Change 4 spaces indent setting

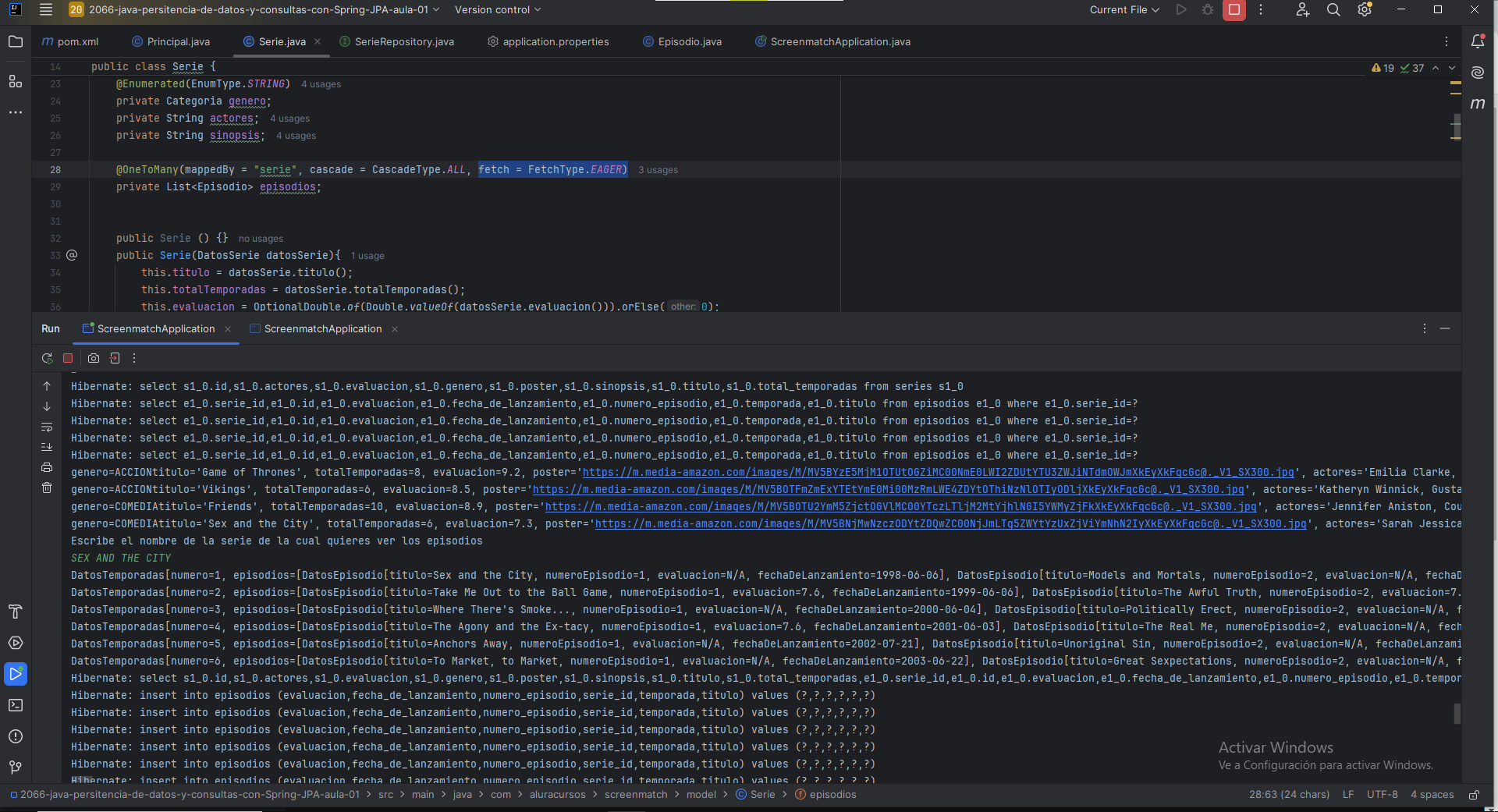[x=1432, y=795]
